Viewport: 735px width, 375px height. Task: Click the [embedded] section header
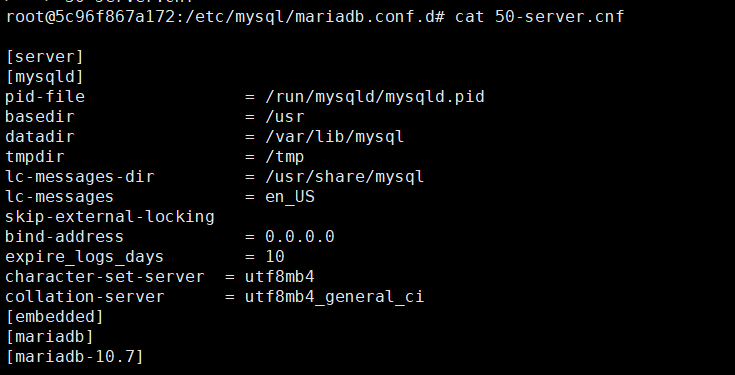coord(54,317)
